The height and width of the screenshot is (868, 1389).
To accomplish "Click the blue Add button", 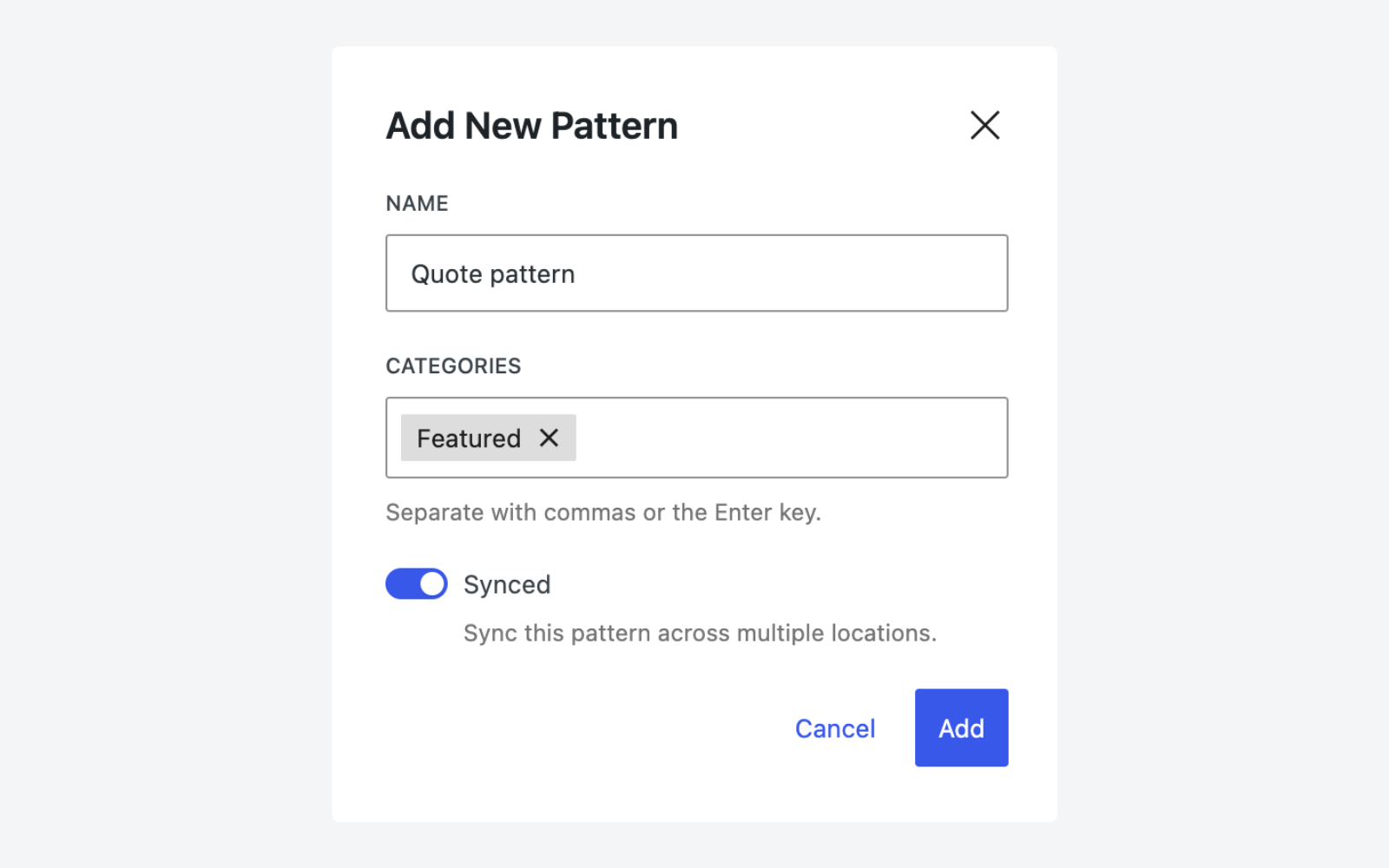I will tap(961, 727).
